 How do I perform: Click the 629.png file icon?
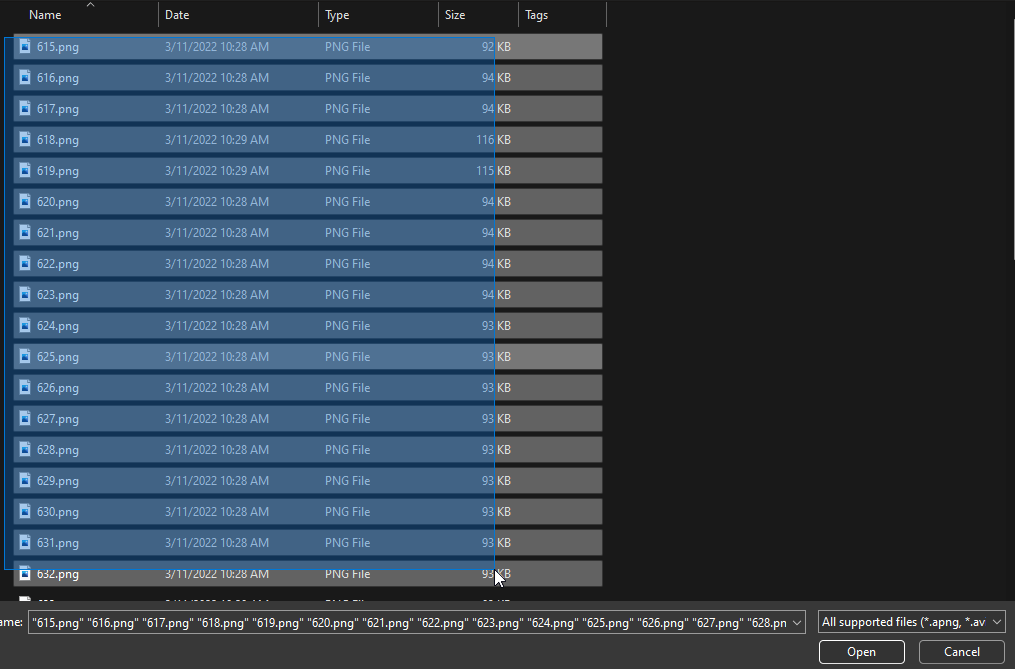click(25, 481)
